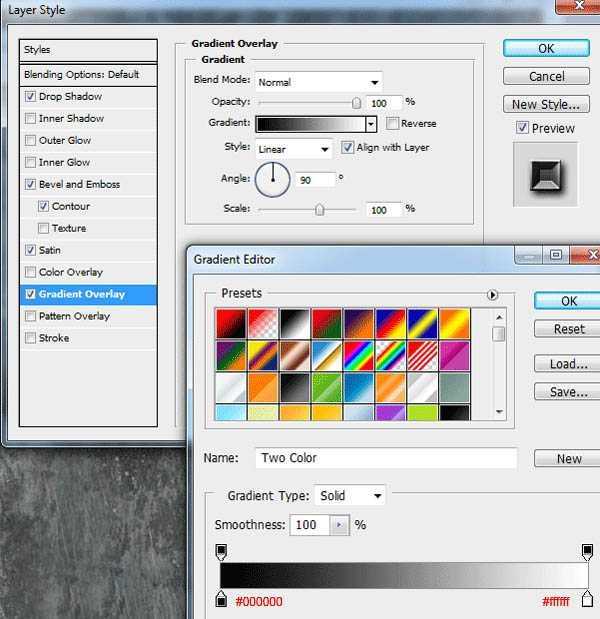
Task: Enable the Stroke effect checkbox
Action: [31, 338]
